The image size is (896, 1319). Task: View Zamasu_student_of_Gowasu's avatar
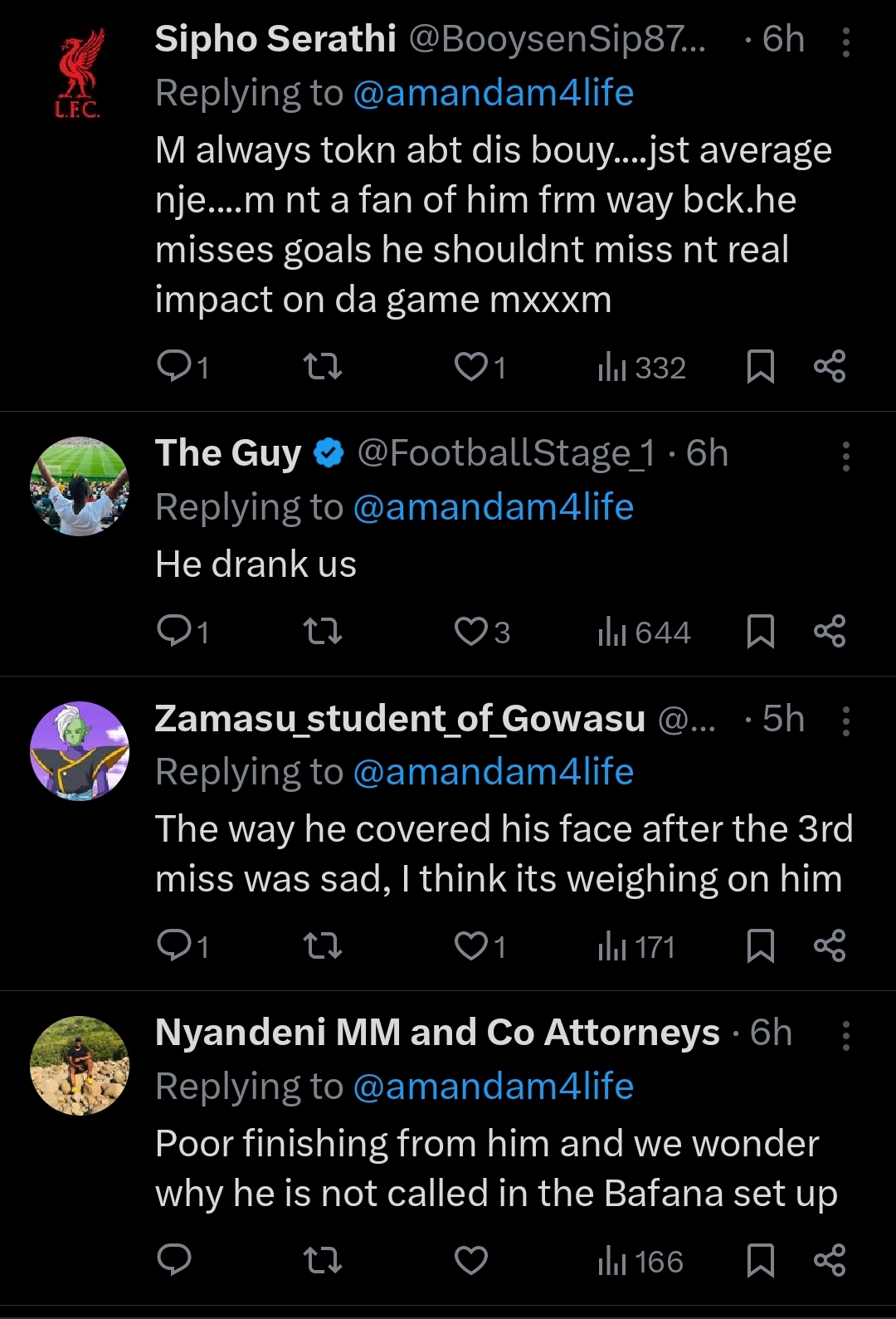[80, 751]
